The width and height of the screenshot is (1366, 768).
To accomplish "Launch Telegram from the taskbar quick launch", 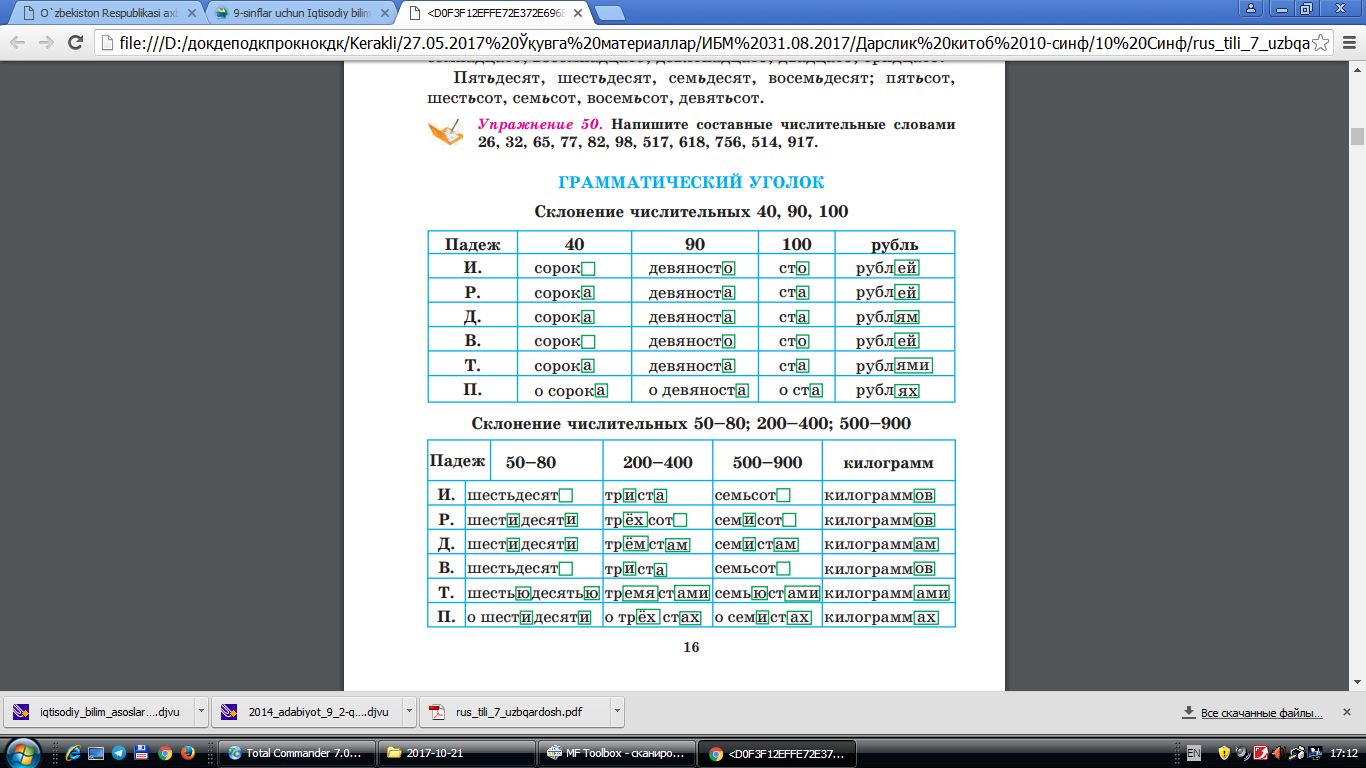I will (119, 753).
